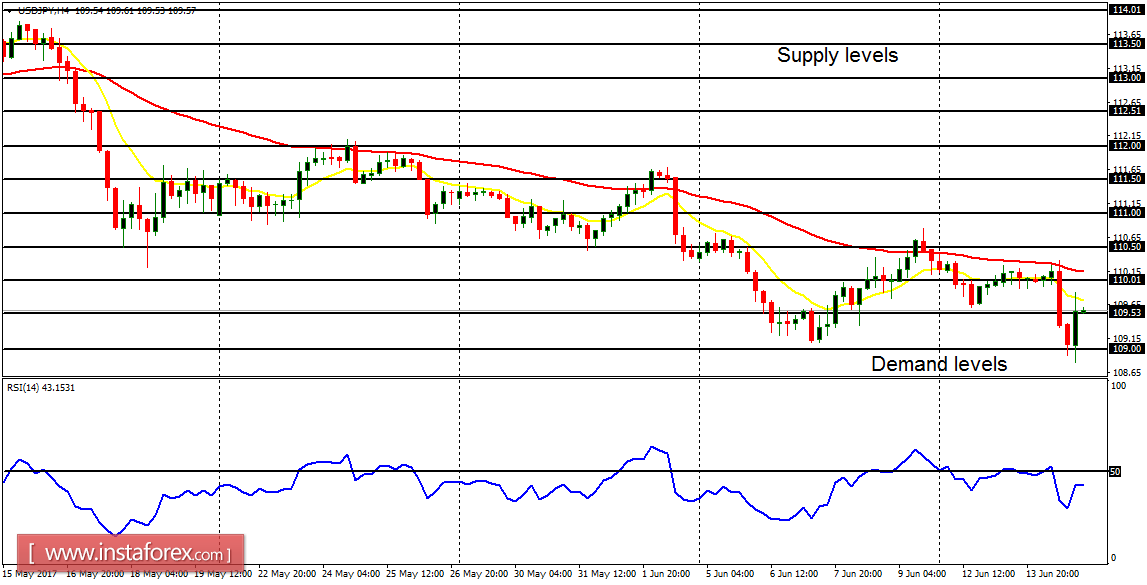Select the 113.00 price level tag
This screenshot has height=585, width=1147.
pyautogui.click(x=1126, y=78)
